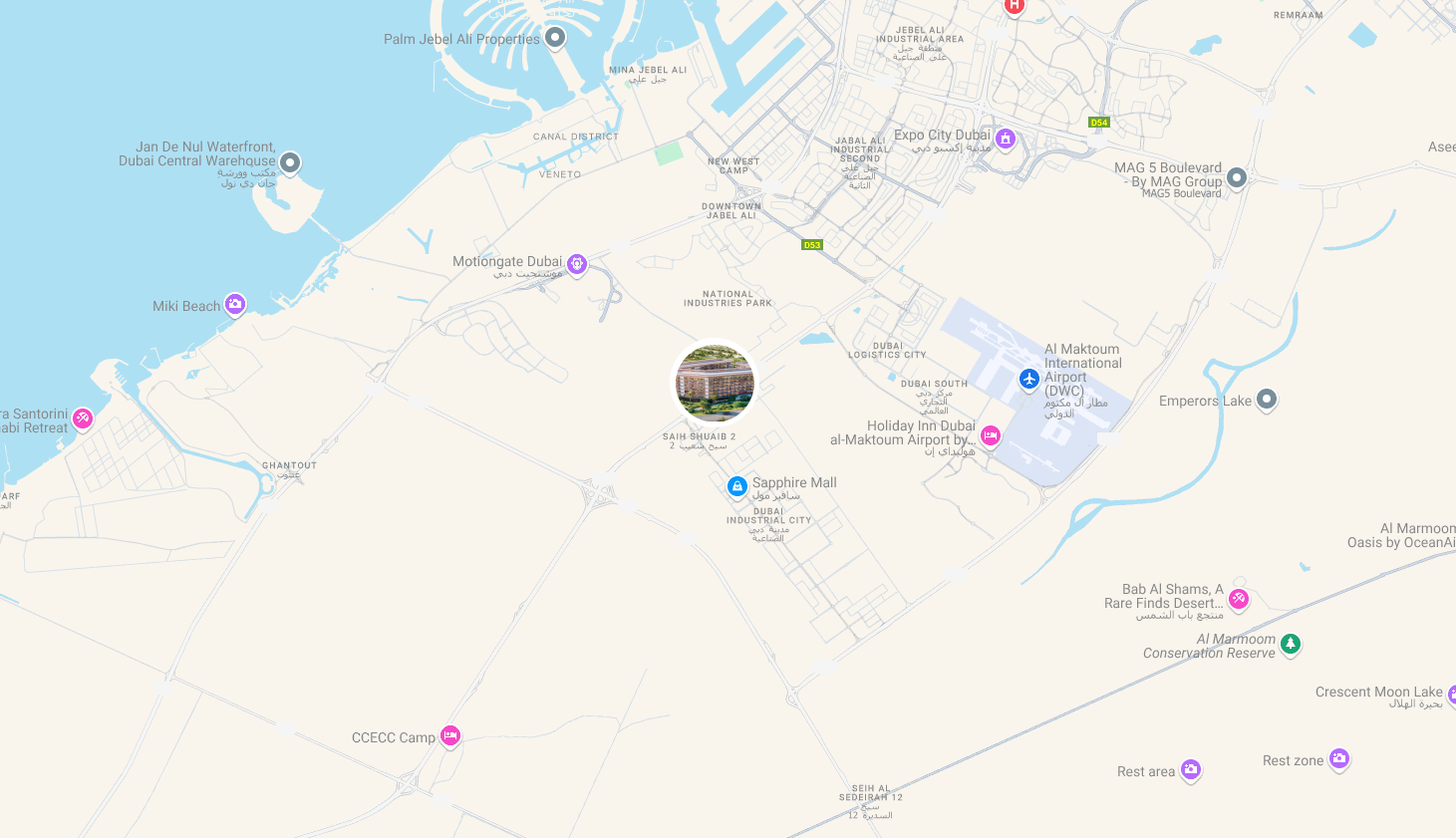
Task: Click the Rest zone camera marker
Action: click(1339, 759)
